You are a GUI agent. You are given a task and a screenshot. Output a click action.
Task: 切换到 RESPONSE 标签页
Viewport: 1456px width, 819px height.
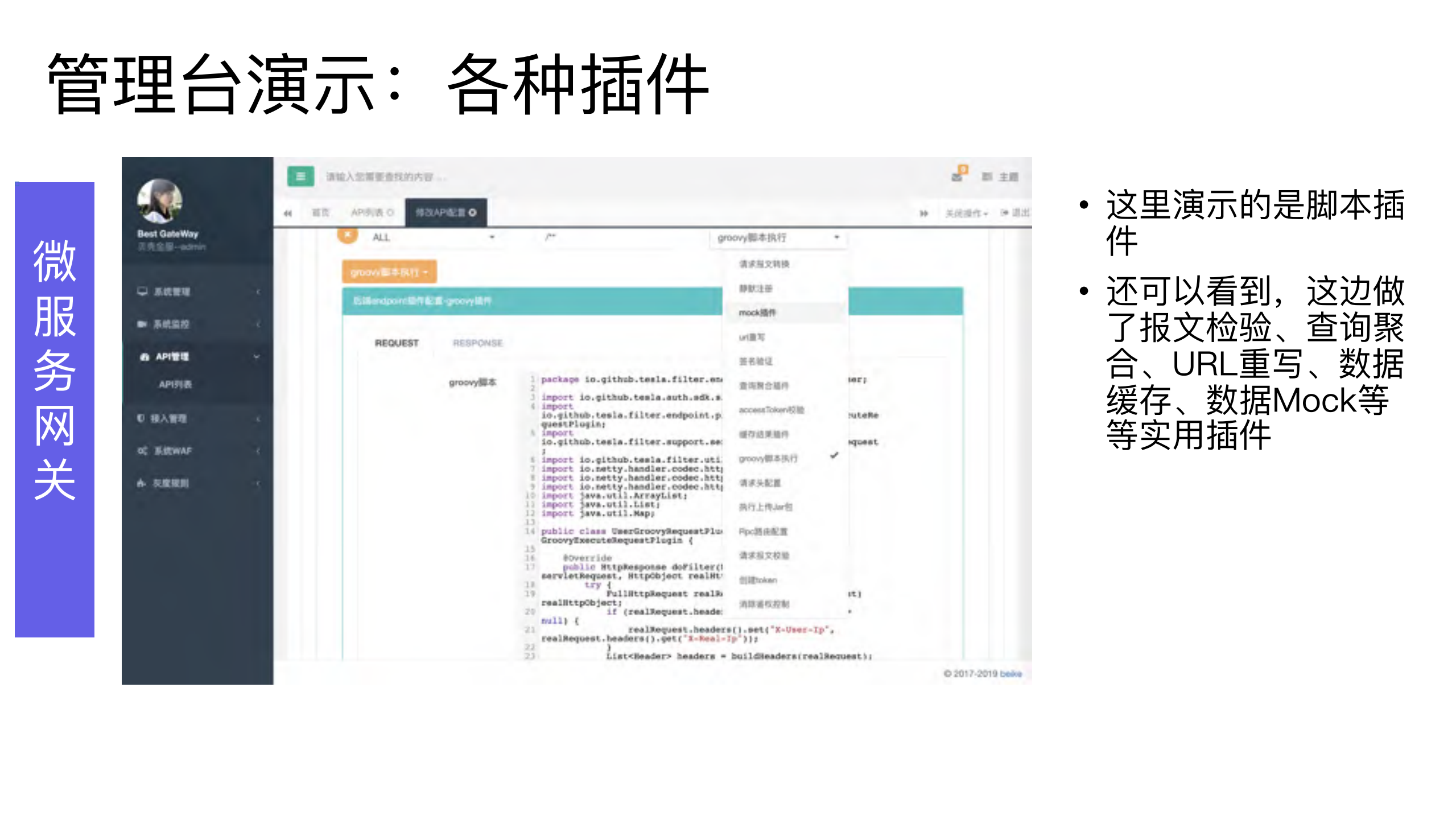pyautogui.click(x=478, y=343)
